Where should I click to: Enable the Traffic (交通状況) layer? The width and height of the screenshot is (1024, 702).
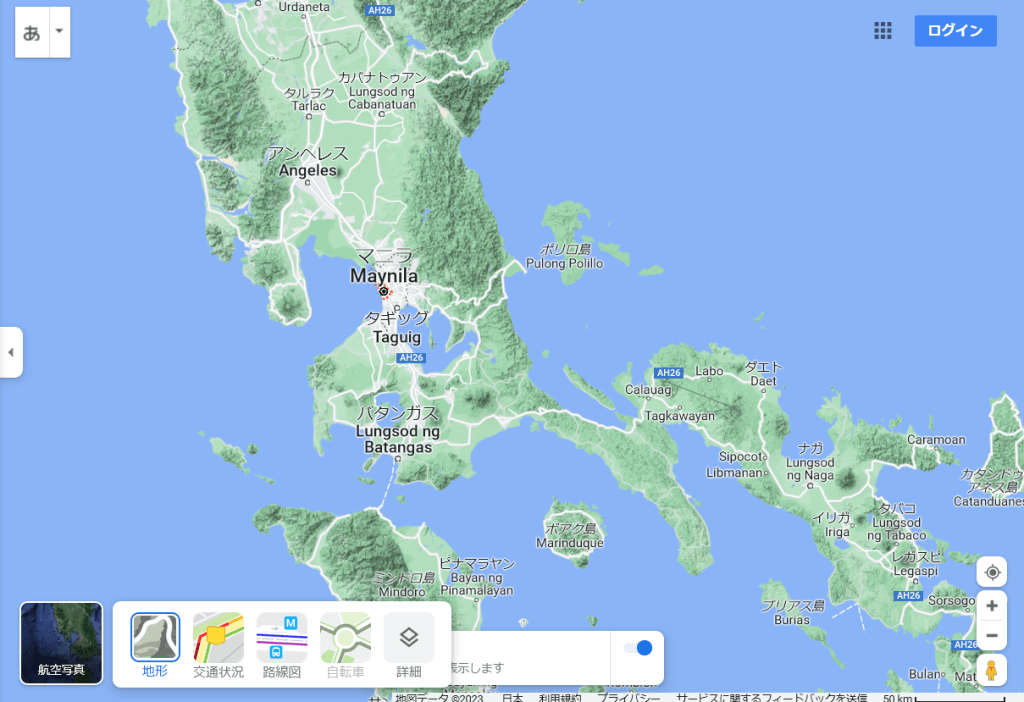(x=218, y=638)
